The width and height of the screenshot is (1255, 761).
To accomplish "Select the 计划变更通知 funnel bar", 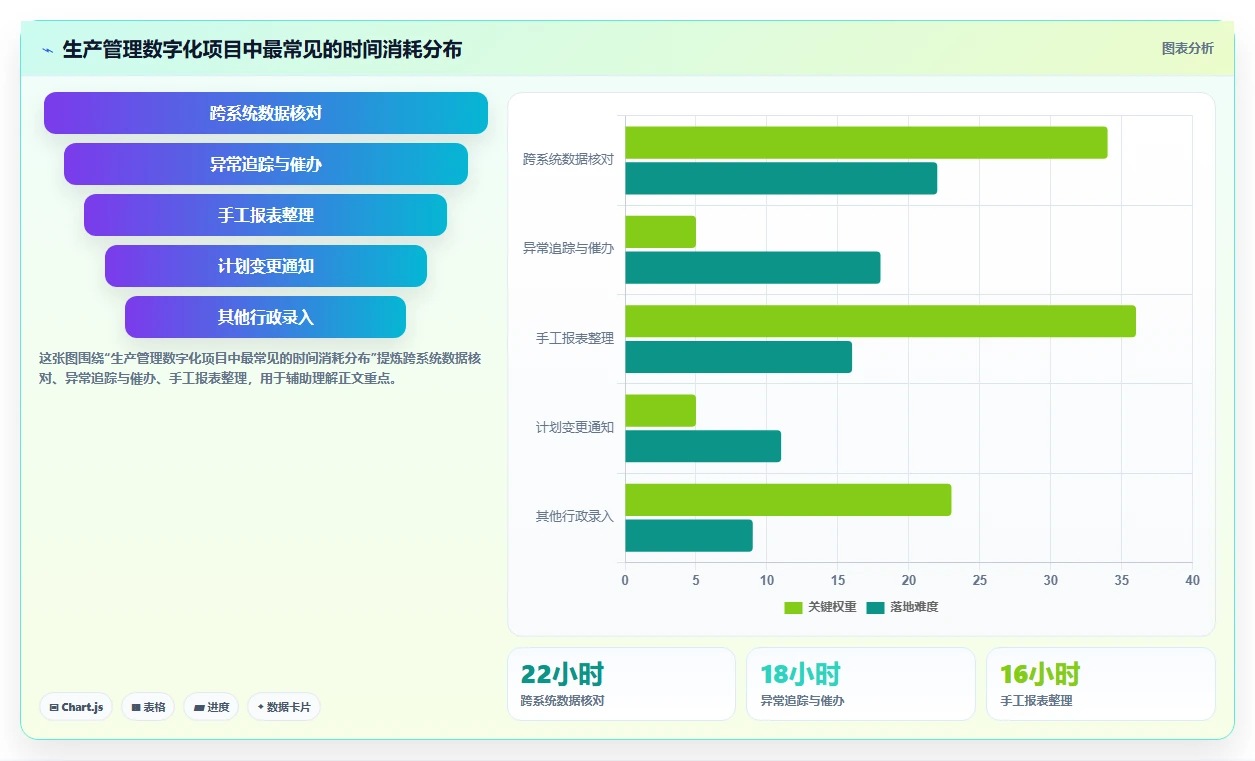I will [x=266, y=266].
